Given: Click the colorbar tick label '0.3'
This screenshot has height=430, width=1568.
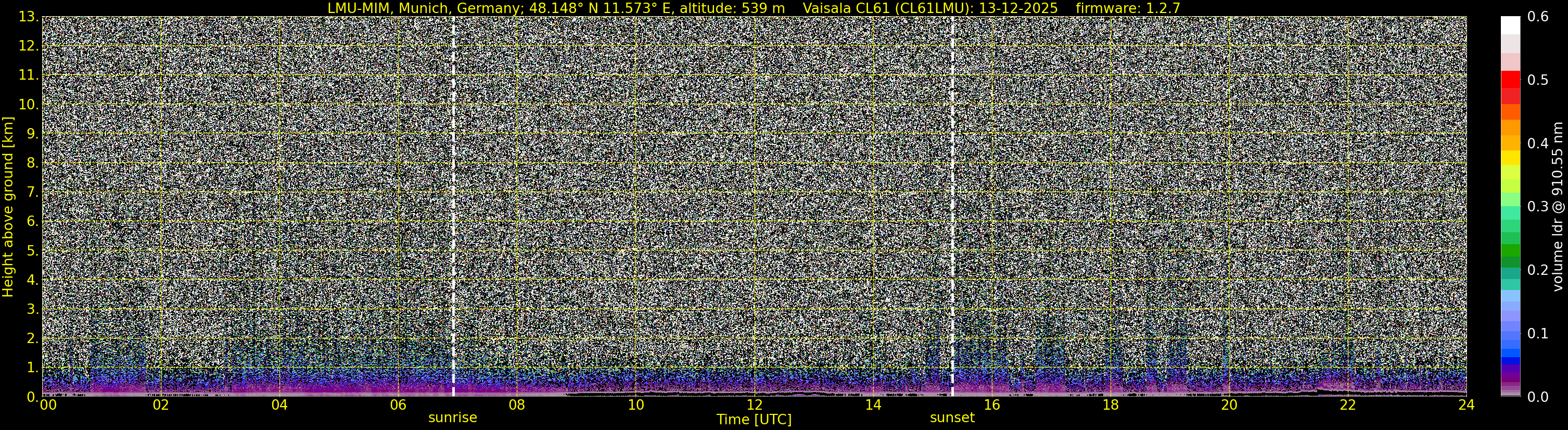Looking at the screenshot, I should click(1538, 207).
